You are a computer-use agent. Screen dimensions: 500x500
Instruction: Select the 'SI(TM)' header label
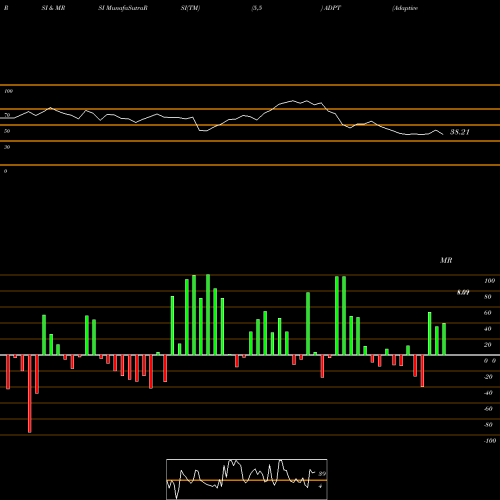click(x=190, y=8)
